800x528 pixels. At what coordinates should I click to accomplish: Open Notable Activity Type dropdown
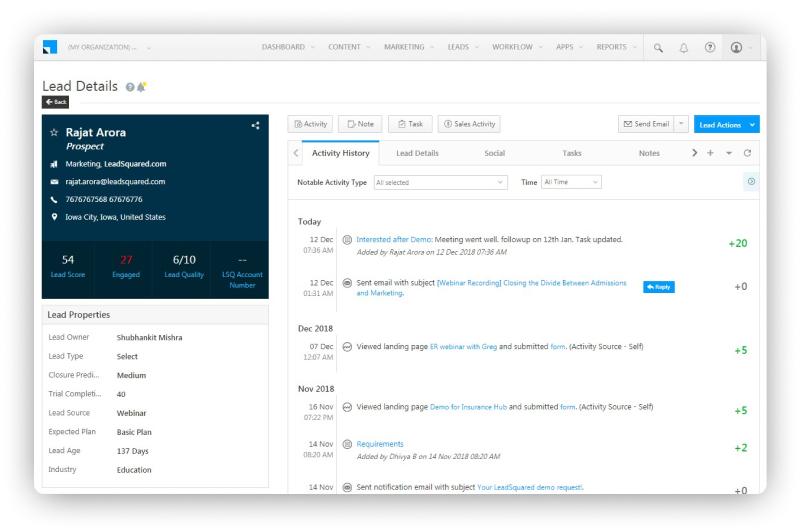click(440, 183)
